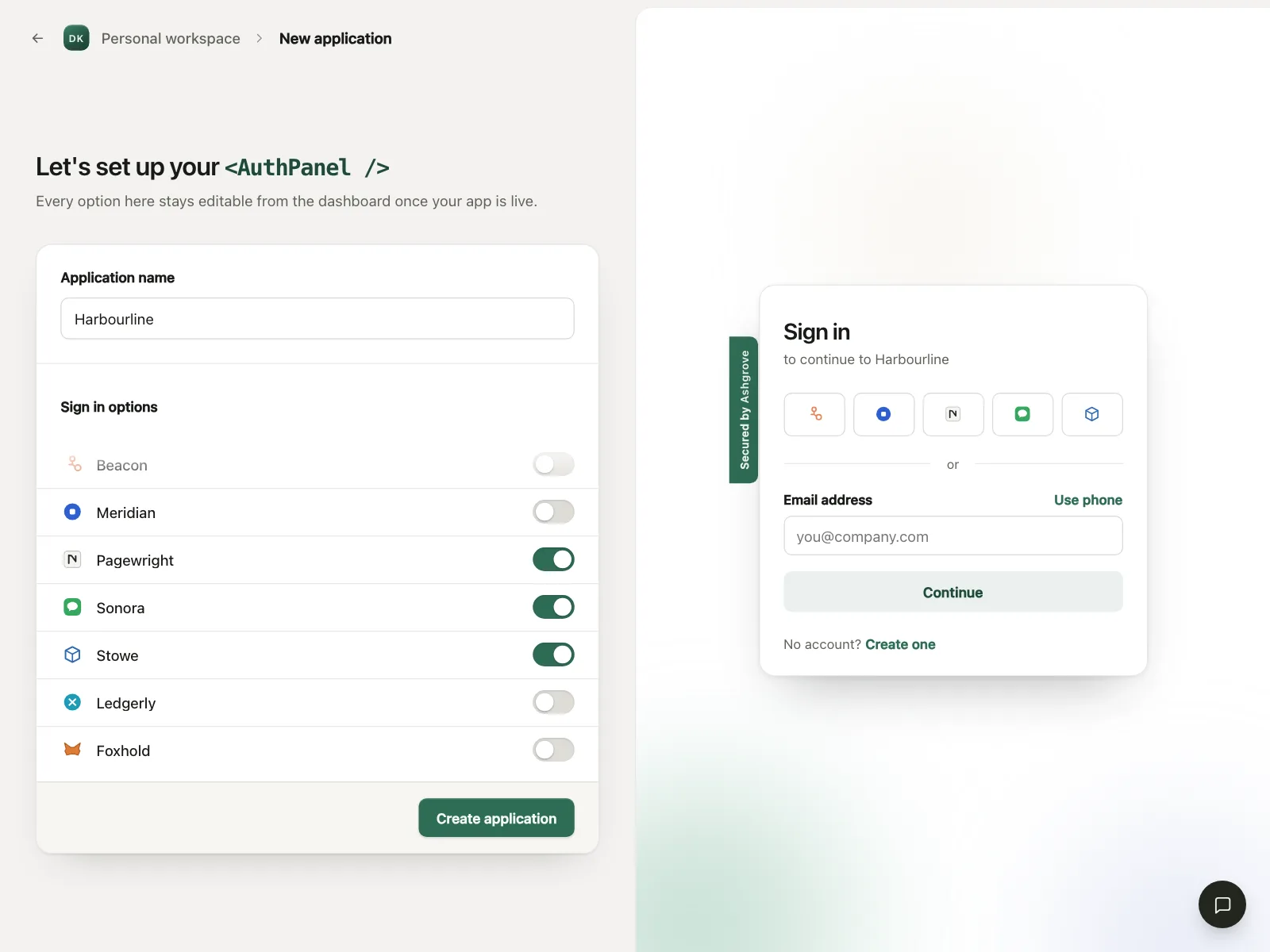1270x952 pixels.
Task: Open the DK workspace avatar
Action: pyautogui.click(x=76, y=38)
